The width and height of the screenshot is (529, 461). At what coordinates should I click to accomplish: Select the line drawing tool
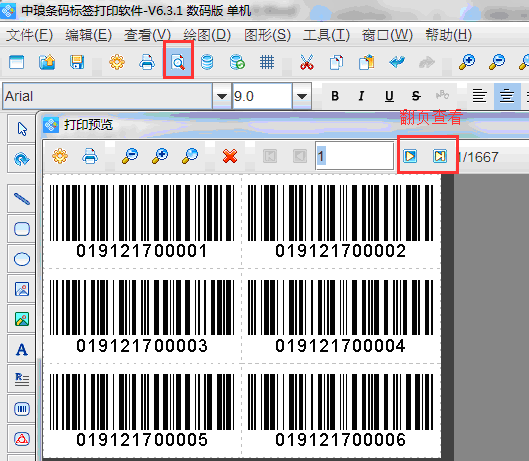point(22,199)
